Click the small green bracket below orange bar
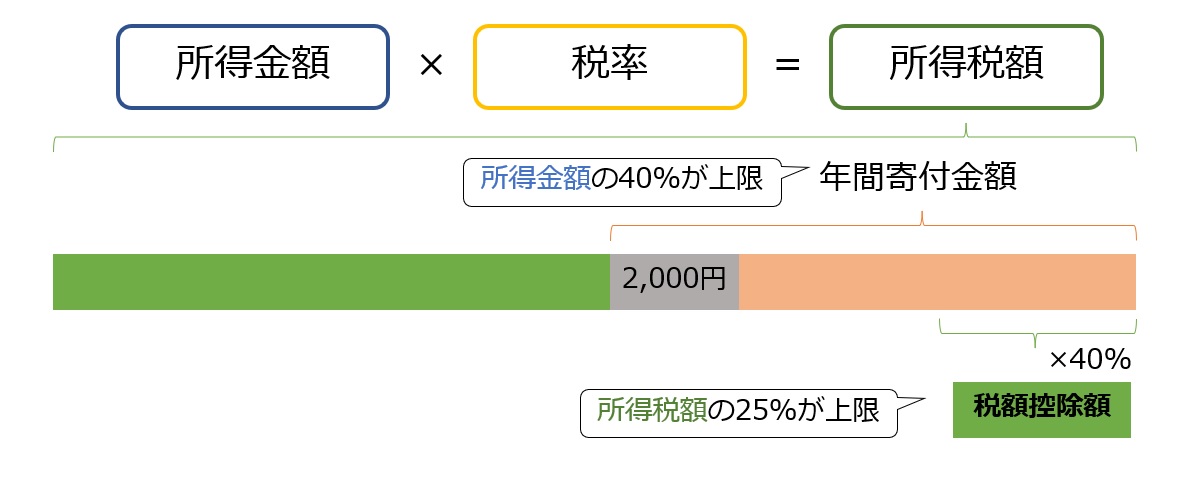 click(1038, 328)
